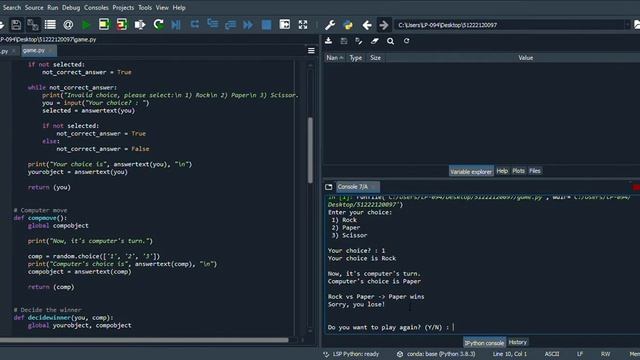Remove all variables eraser icon
This screenshot has width=640, height=360.
(x=375, y=41)
